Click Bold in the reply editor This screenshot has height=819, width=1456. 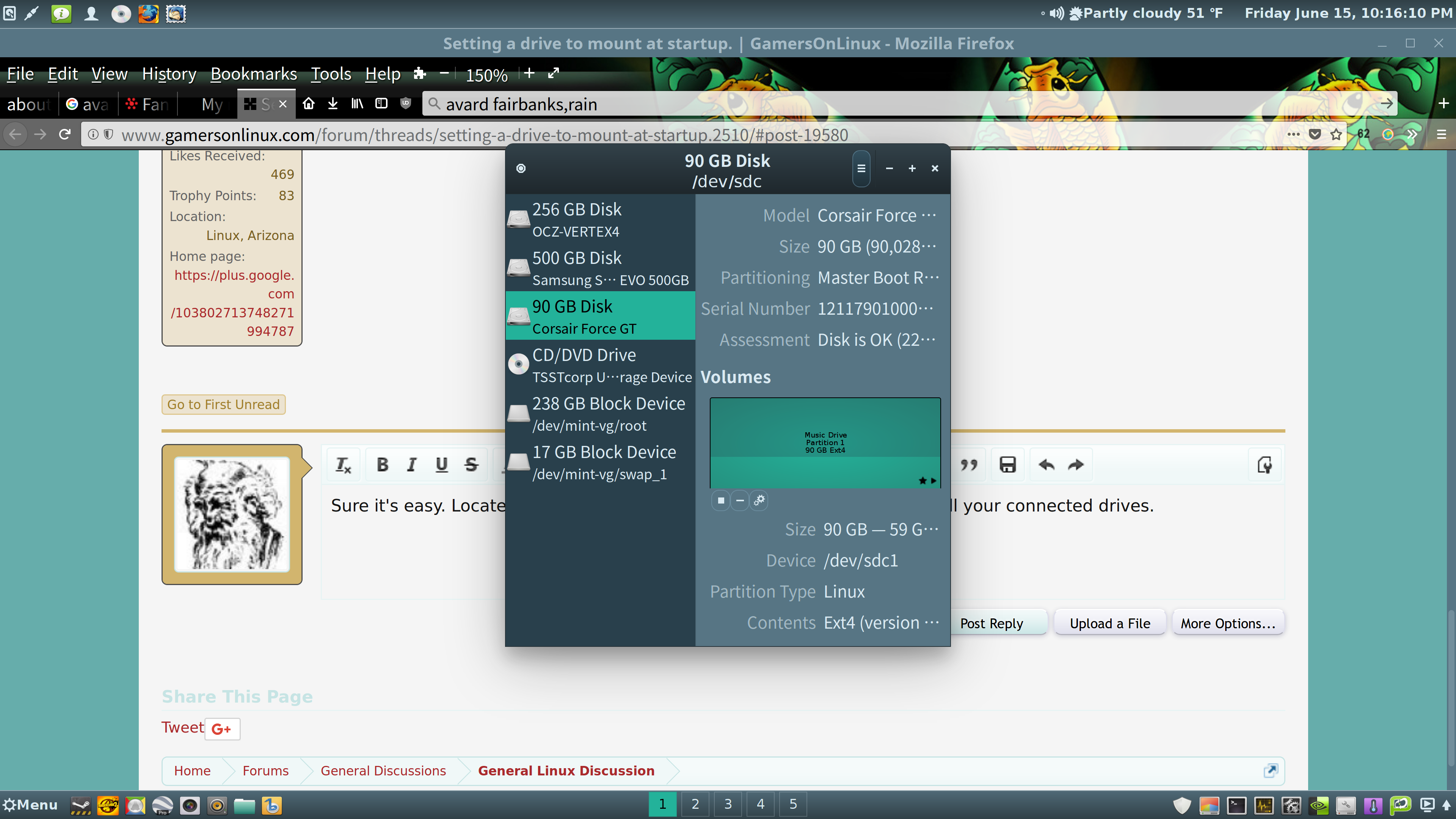tap(383, 464)
